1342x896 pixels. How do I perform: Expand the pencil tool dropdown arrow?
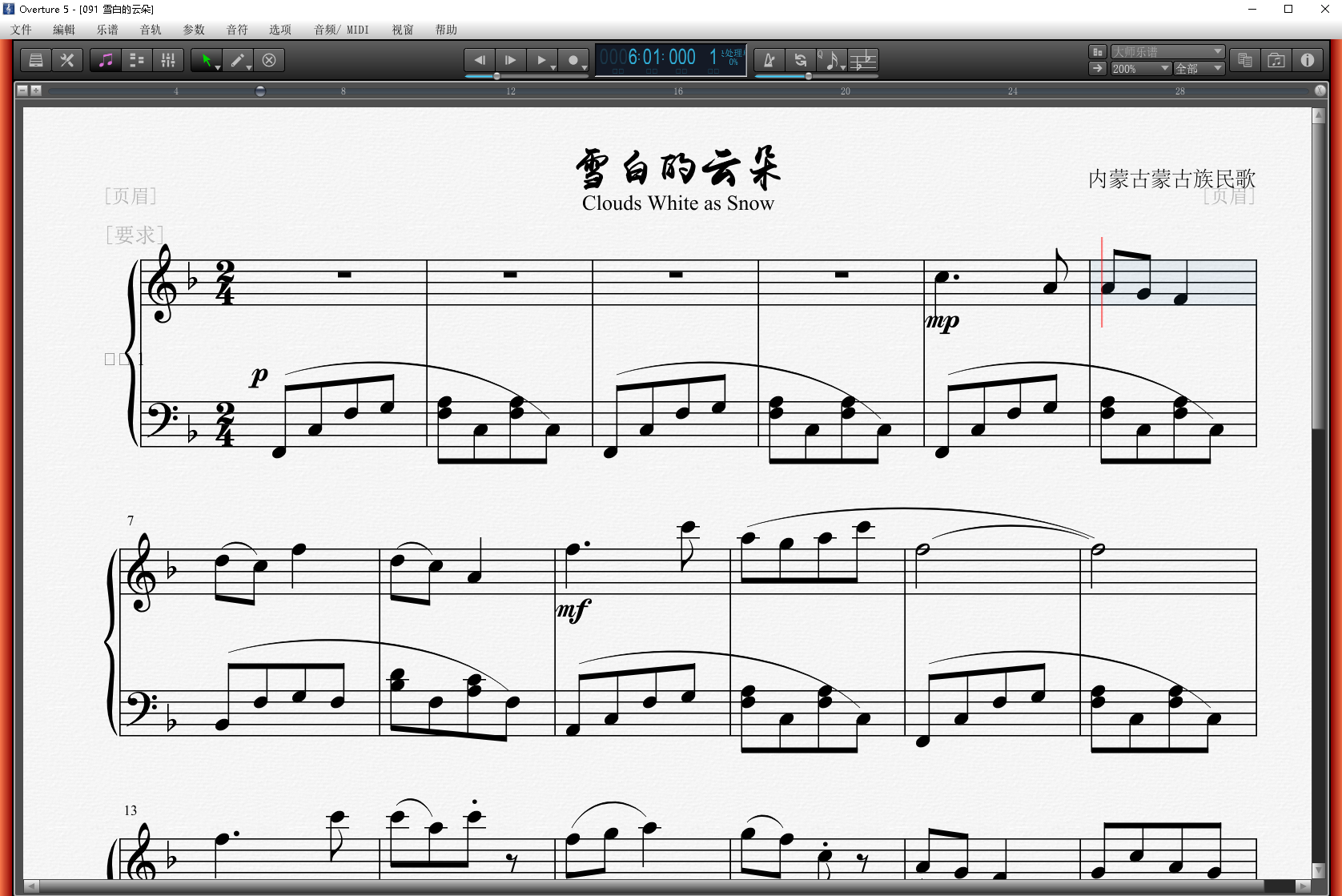click(250, 68)
